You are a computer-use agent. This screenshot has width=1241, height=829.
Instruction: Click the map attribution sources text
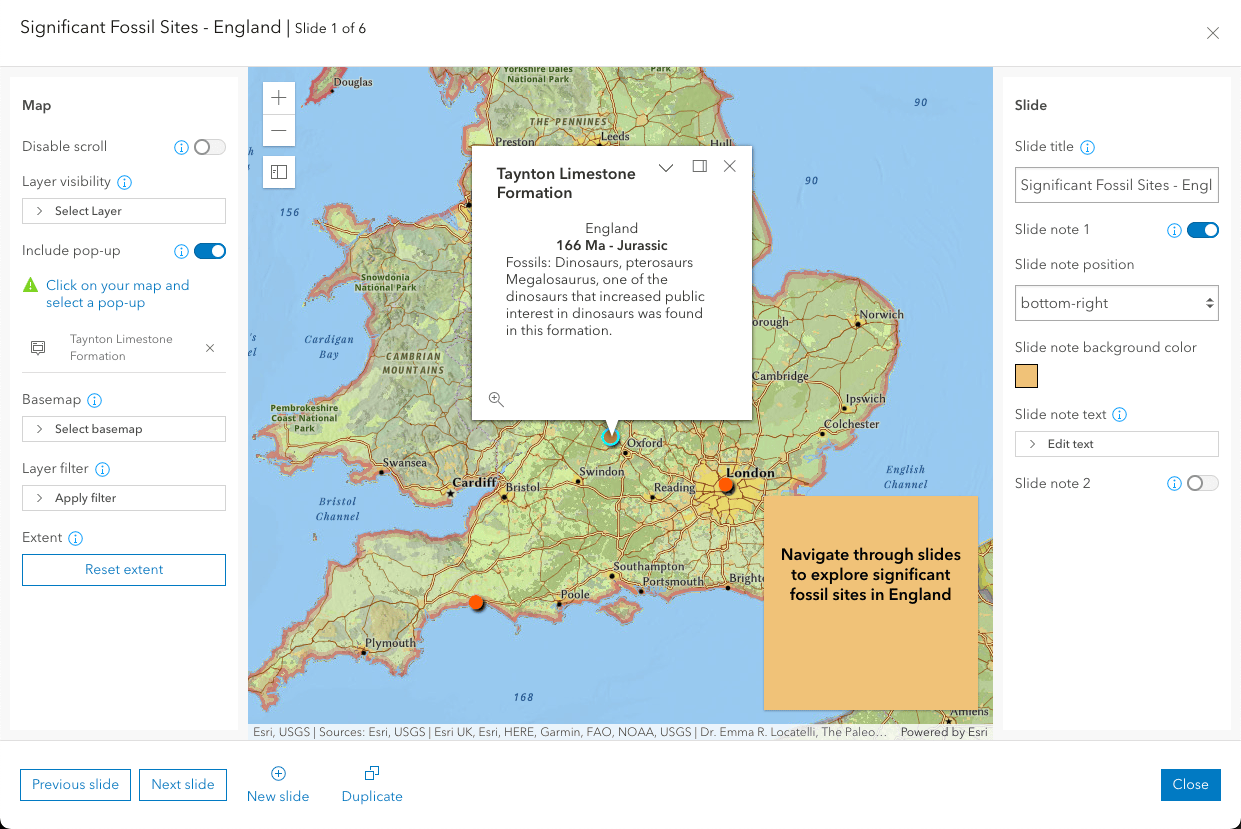[x=569, y=732]
